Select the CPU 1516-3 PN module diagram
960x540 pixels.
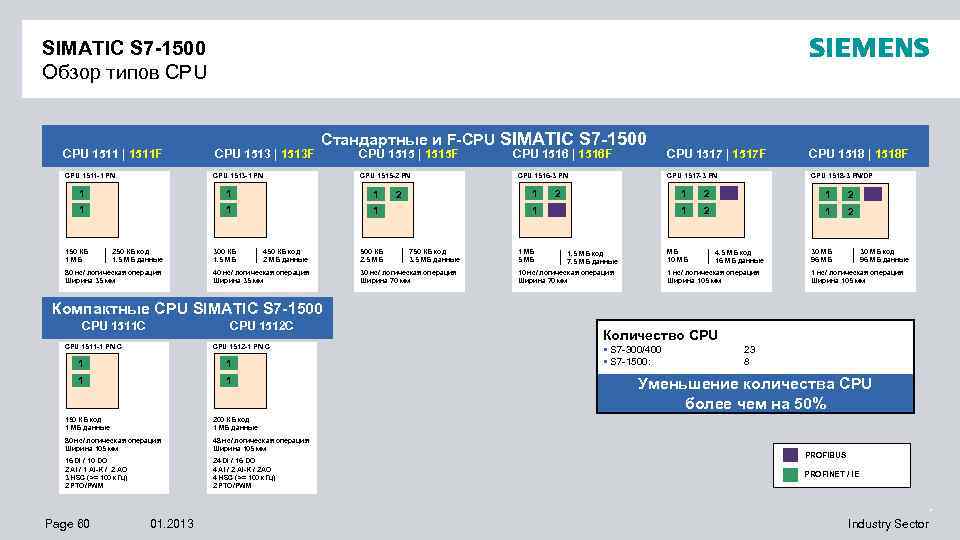point(545,210)
